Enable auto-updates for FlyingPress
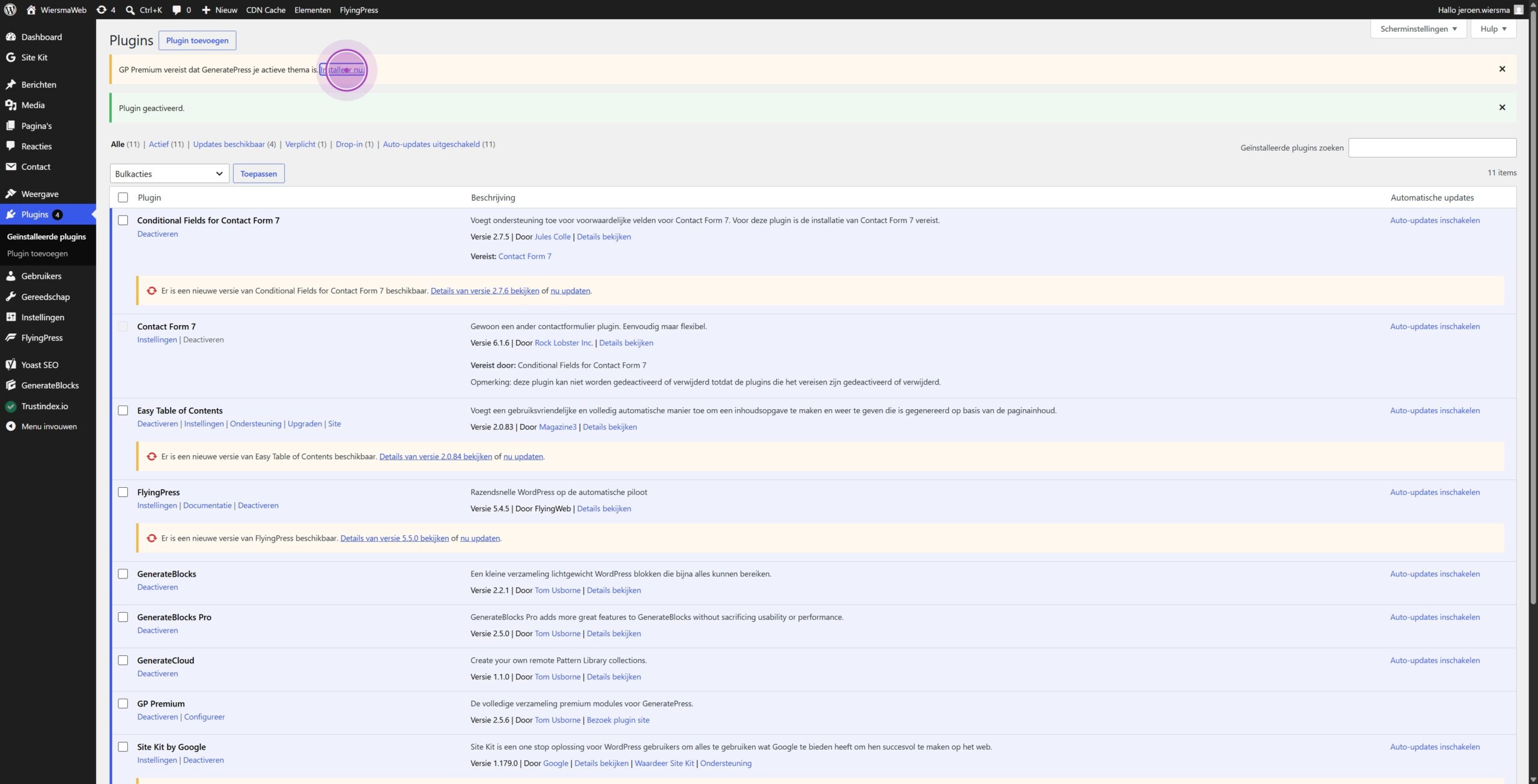 pos(1435,492)
